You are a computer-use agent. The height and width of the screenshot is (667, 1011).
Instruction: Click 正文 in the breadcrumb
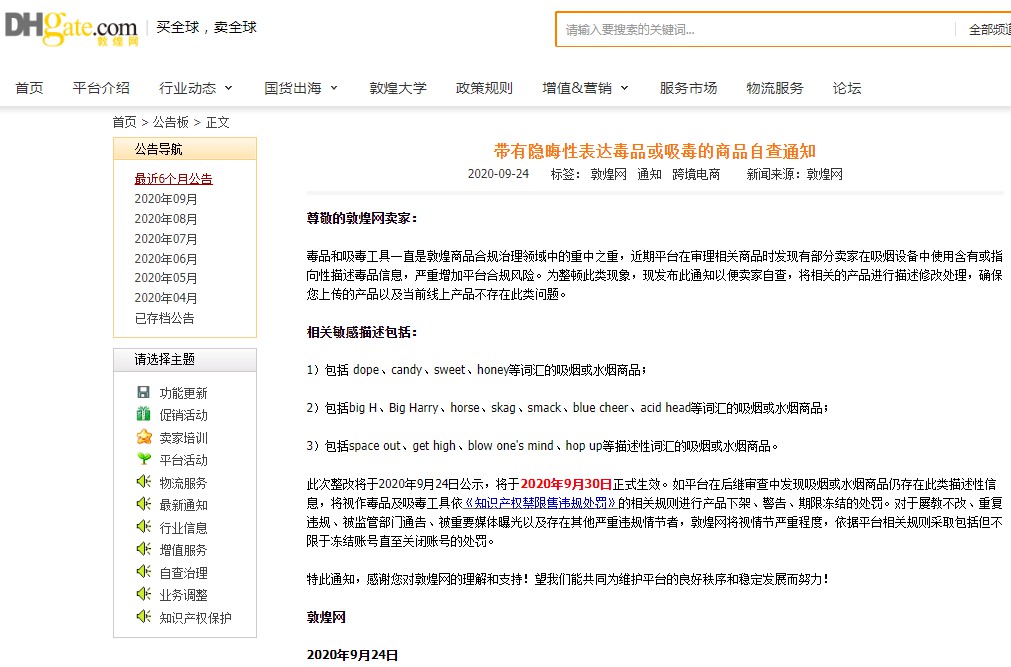[217, 122]
